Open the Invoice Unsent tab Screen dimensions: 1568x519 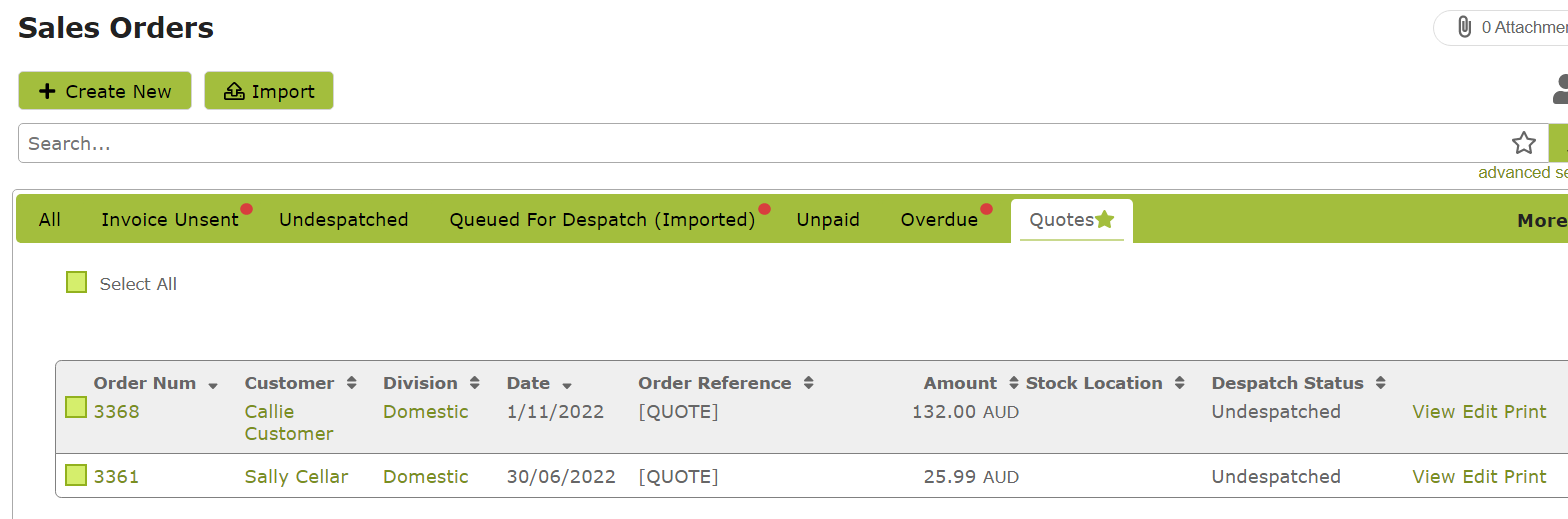tap(170, 220)
